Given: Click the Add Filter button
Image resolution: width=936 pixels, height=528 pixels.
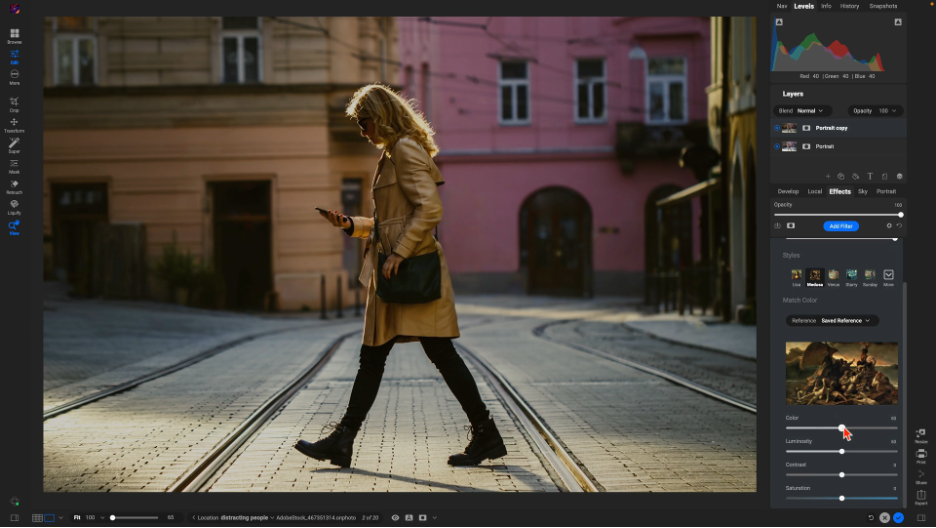Looking at the screenshot, I should click(840, 226).
